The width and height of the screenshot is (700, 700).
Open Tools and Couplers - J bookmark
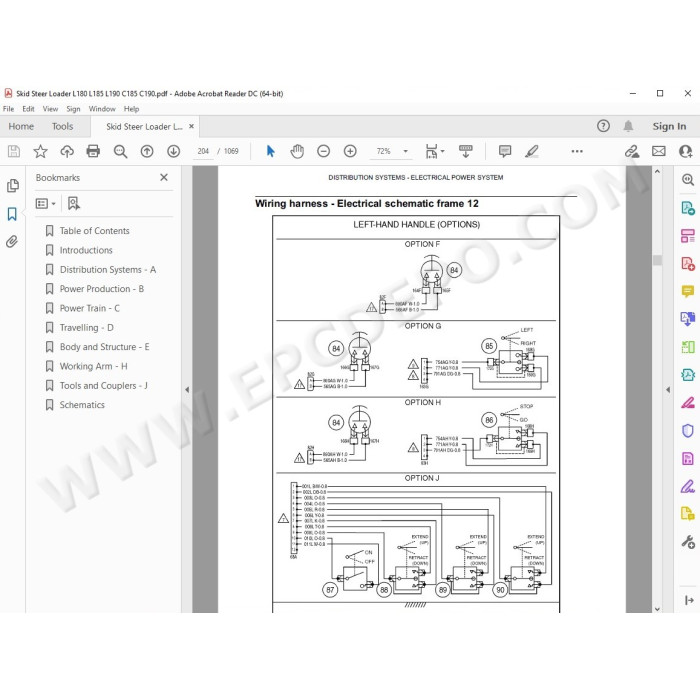coord(104,386)
